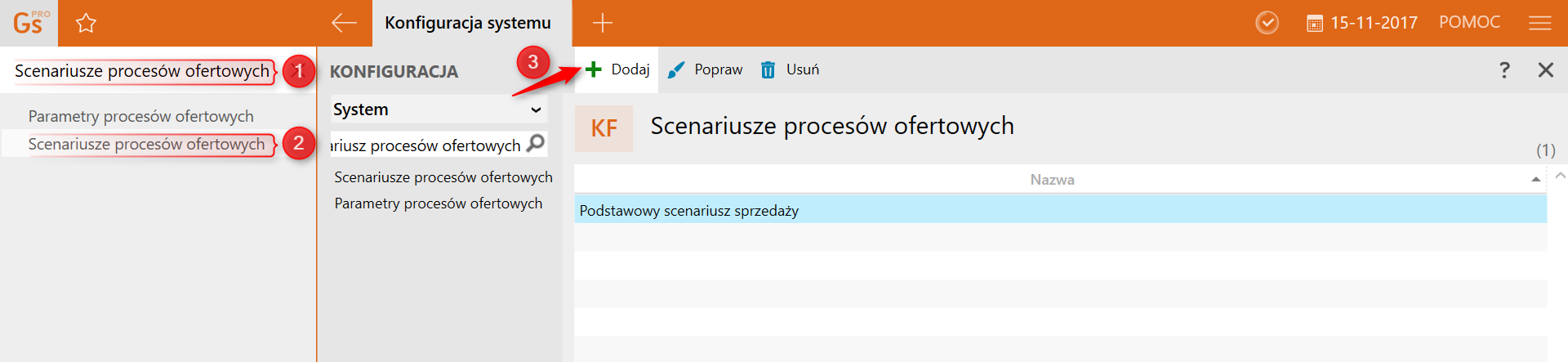Click Popraw to edit the scenario
Viewport: 1568px width, 362px height.
[x=706, y=69]
